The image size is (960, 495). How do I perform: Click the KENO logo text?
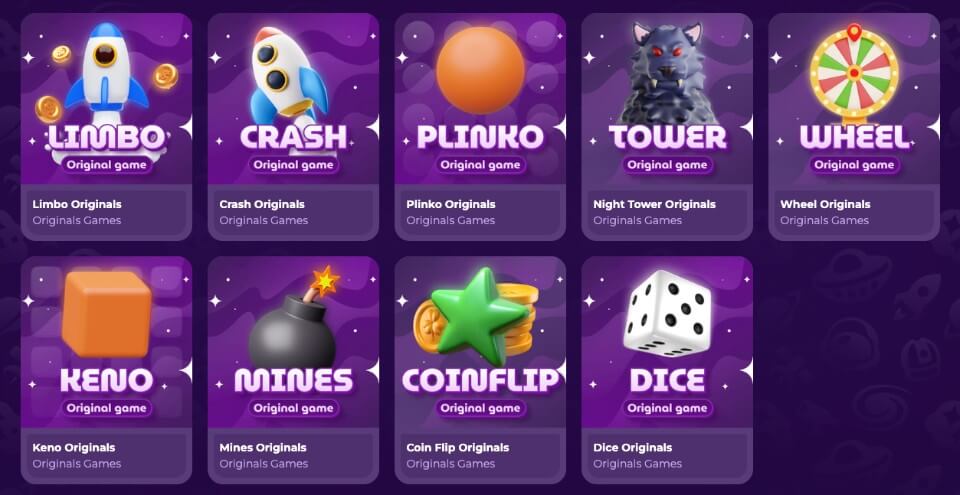[x=107, y=380]
